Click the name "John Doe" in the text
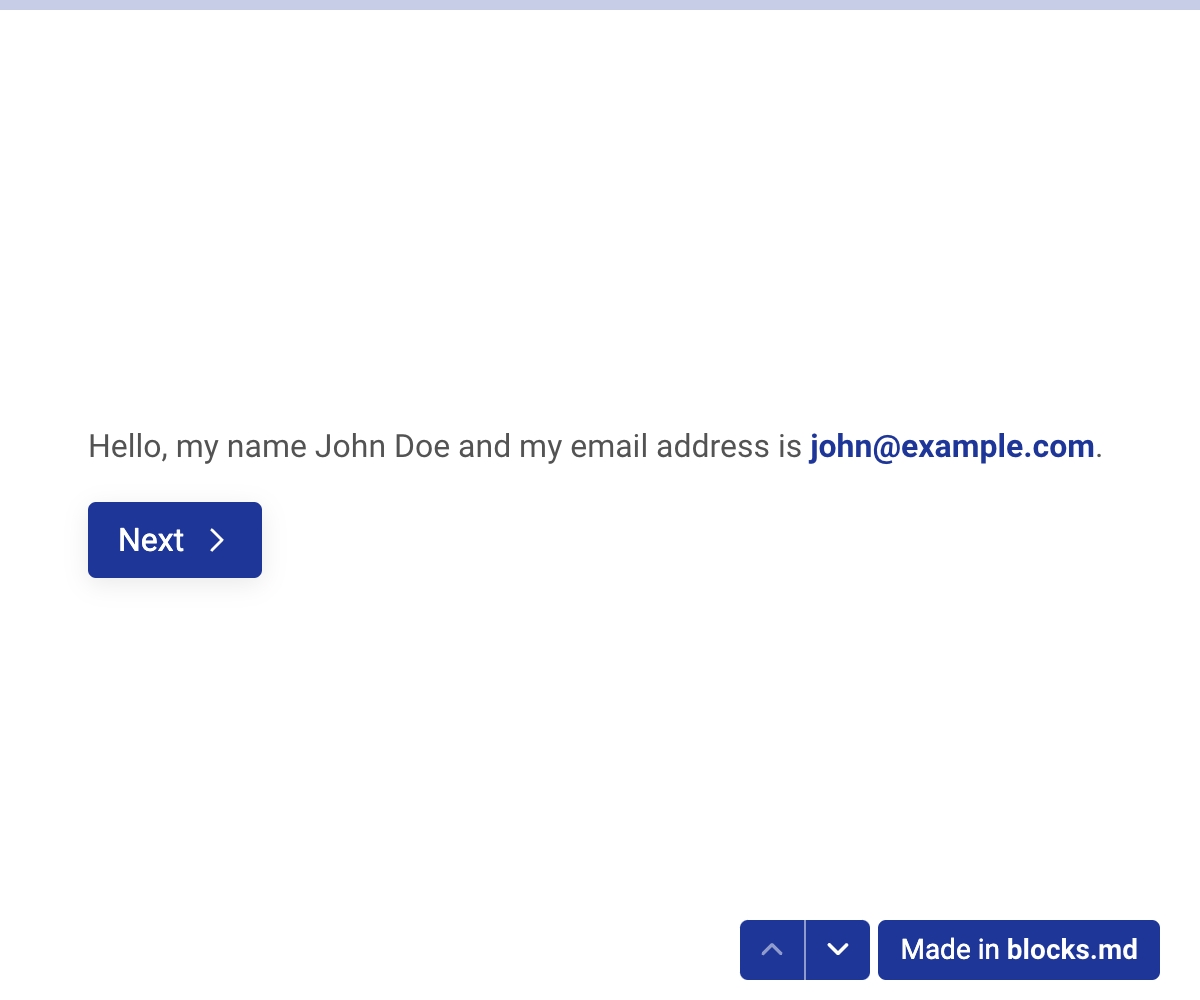Viewport: 1200px width, 1000px height. [382, 446]
